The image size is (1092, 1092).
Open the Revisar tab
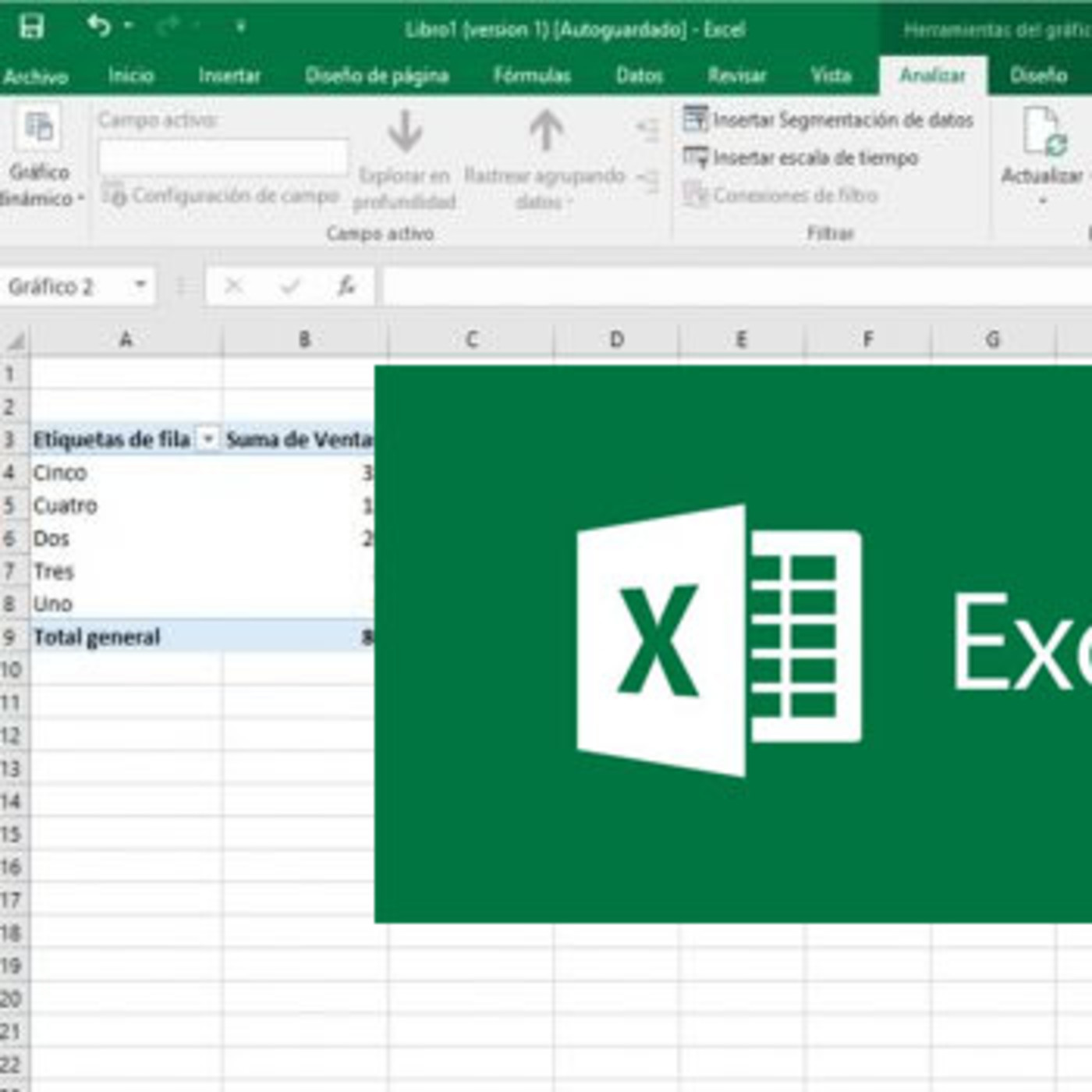coord(736,75)
